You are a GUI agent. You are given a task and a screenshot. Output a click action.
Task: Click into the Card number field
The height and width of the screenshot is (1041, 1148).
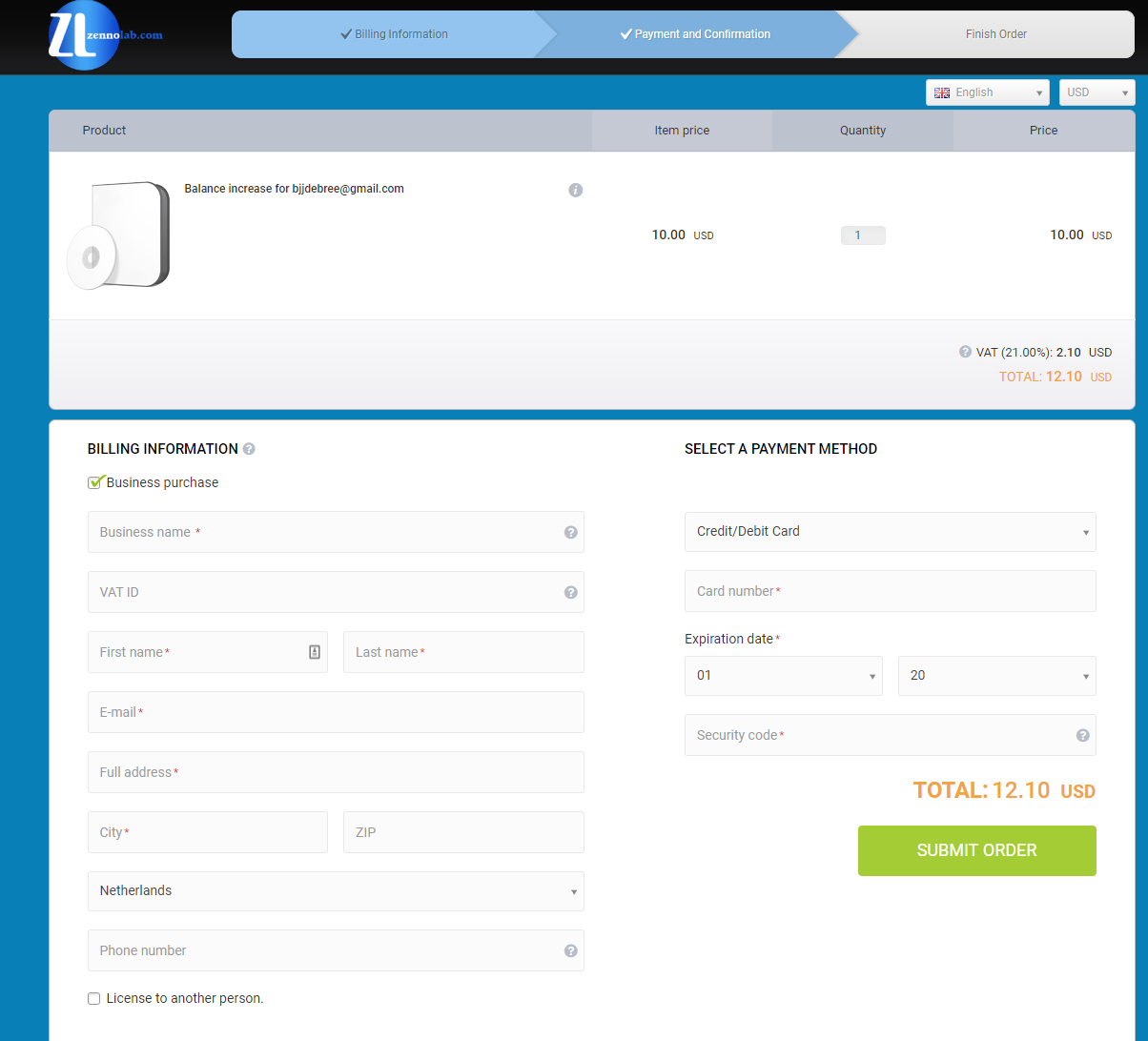pyautogui.click(x=891, y=591)
